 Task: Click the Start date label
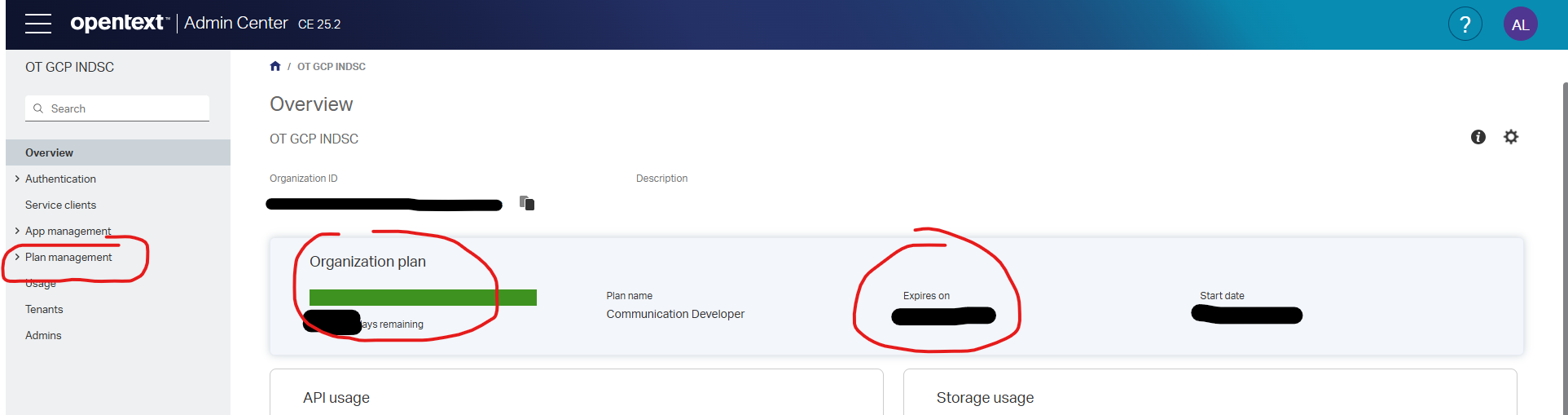(x=1222, y=296)
